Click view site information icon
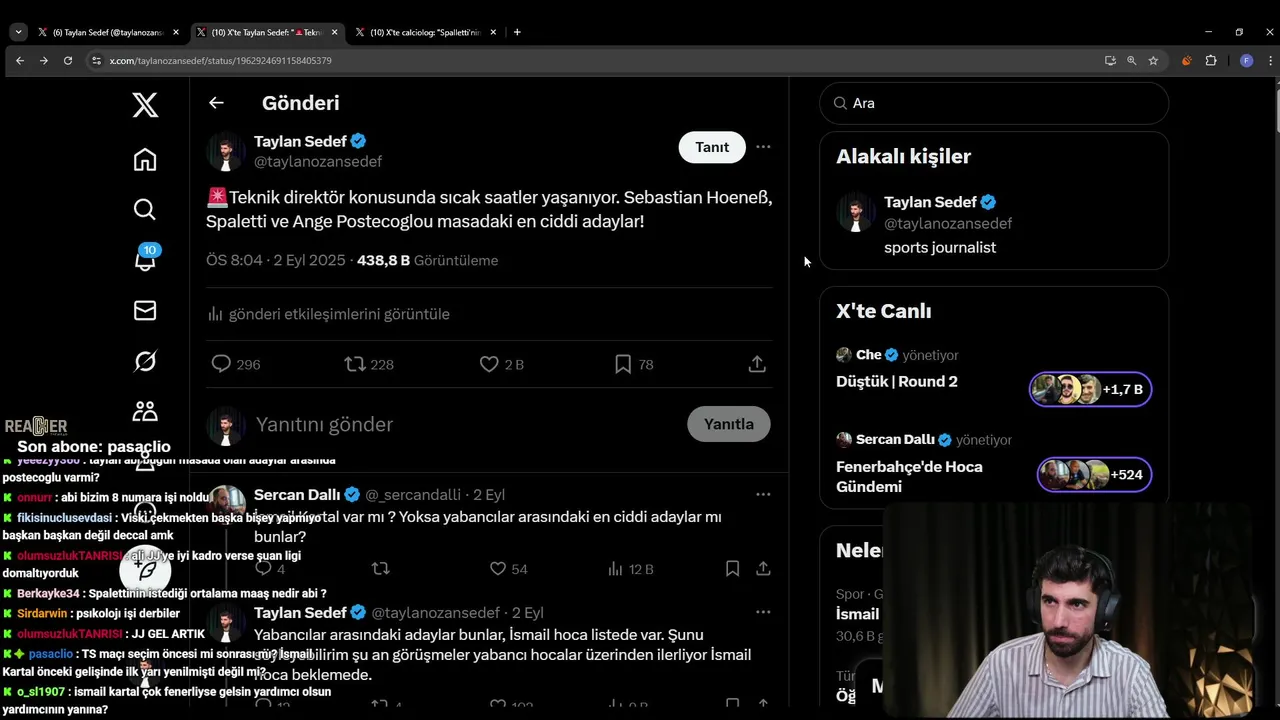1280x720 pixels. click(96, 60)
